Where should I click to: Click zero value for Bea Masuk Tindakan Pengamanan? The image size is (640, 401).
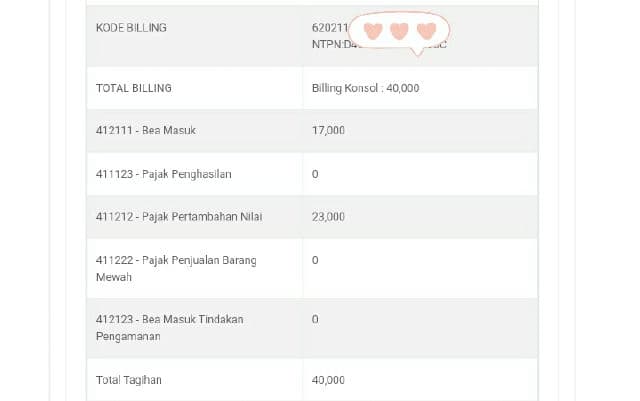tap(315, 319)
